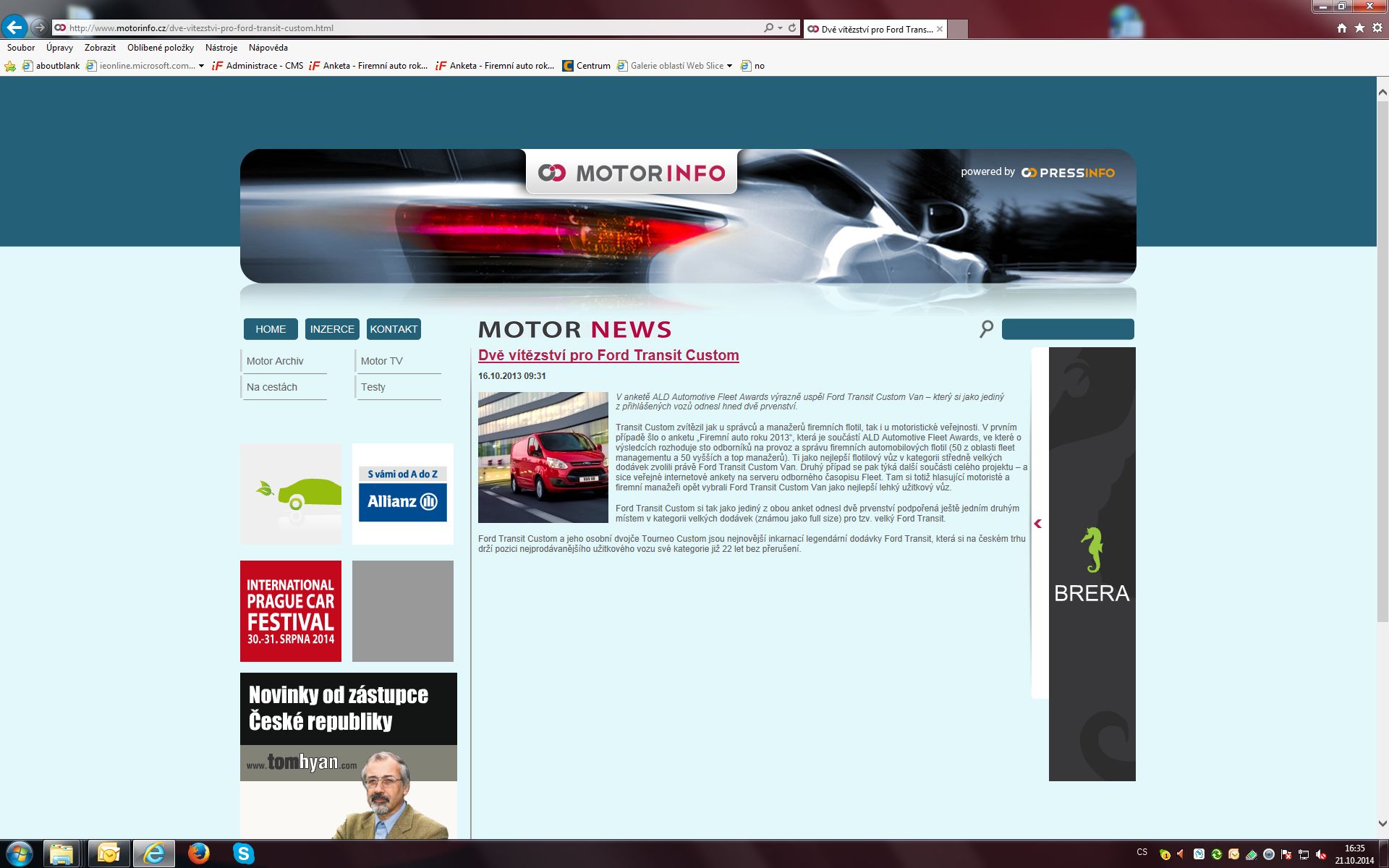
Task: Click the BRERA side banner
Action: 1092,564
